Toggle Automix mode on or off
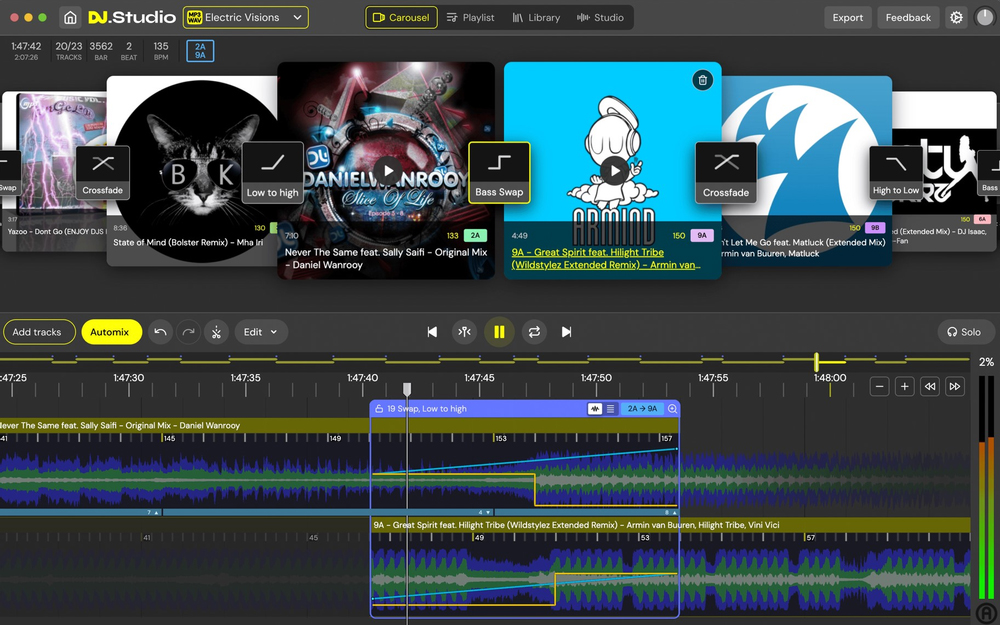The image size is (1000, 625). coord(111,331)
